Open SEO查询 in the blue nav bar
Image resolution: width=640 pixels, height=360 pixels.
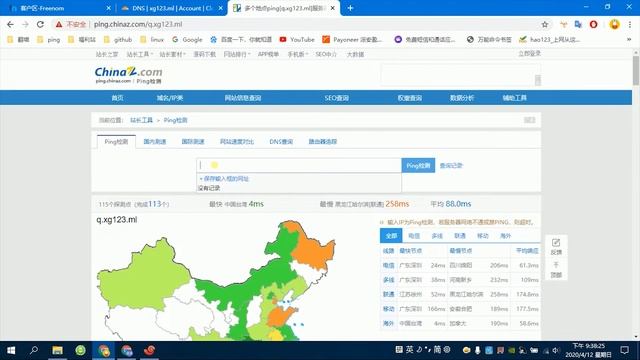pyautogui.click(x=336, y=98)
